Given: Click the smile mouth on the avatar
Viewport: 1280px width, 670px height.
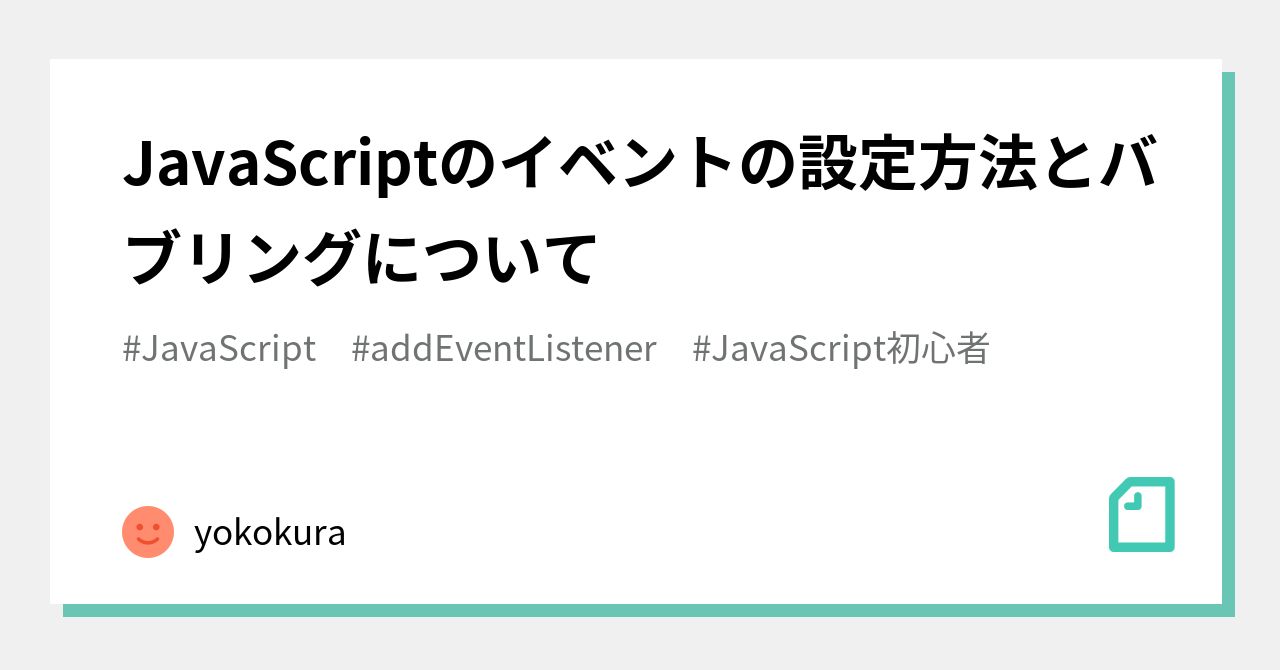Looking at the screenshot, I should click(x=148, y=541).
